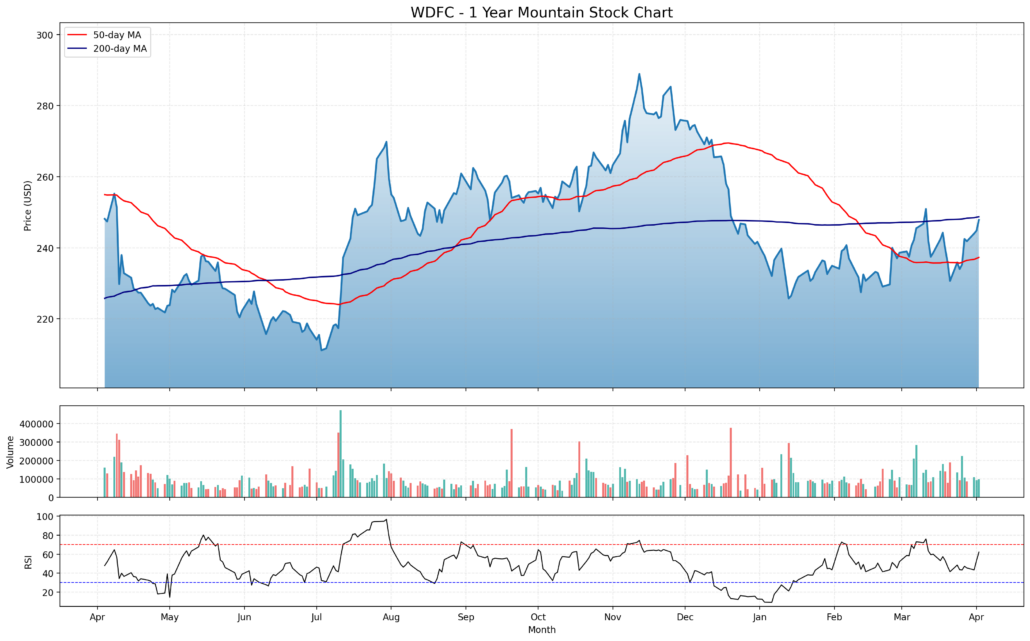Select the 200000 volume tick label
The image size is (1030, 641).
pyautogui.click(x=36, y=460)
